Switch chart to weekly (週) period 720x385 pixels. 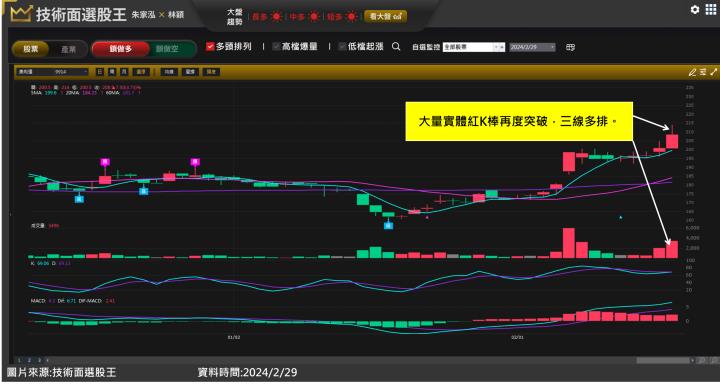coord(112,72)
